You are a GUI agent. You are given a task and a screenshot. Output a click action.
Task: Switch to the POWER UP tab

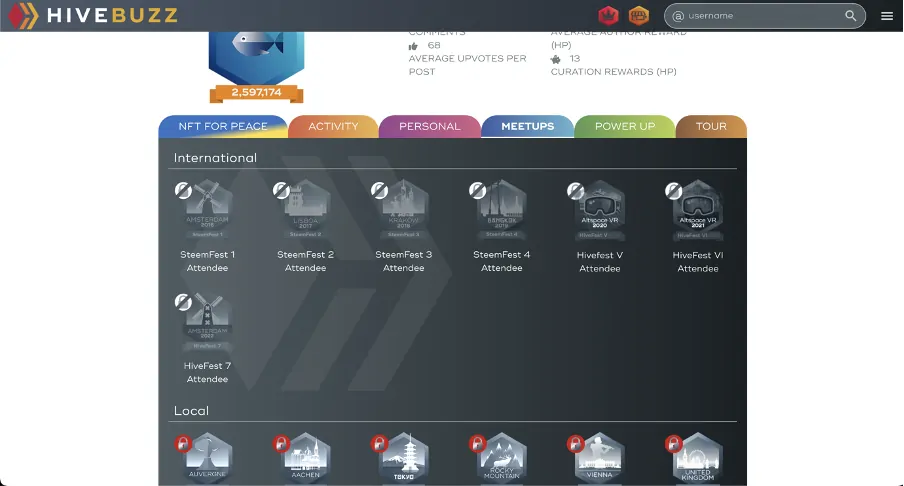tap(625, 126)
